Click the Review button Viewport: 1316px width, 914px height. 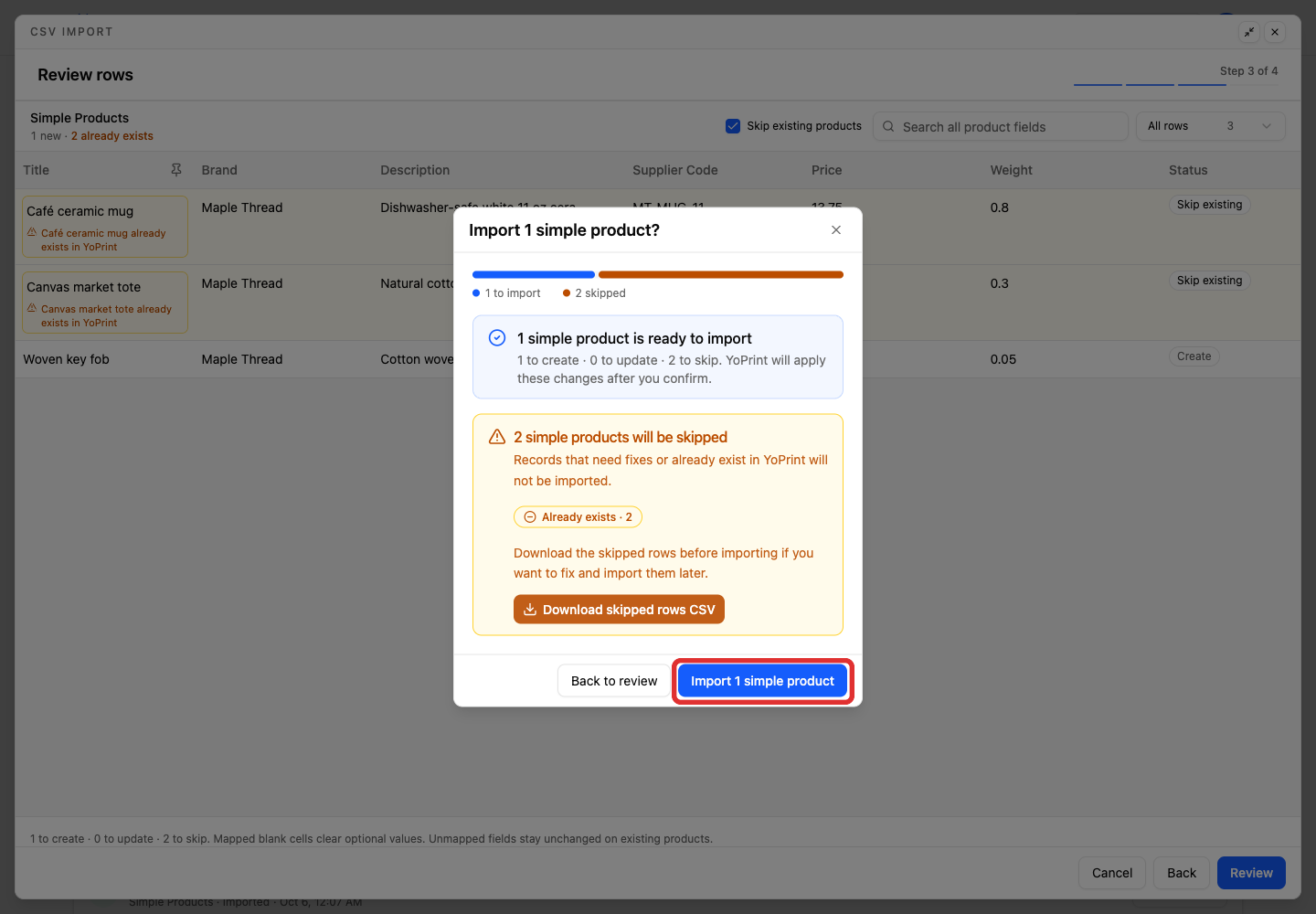pos(1251,873)
